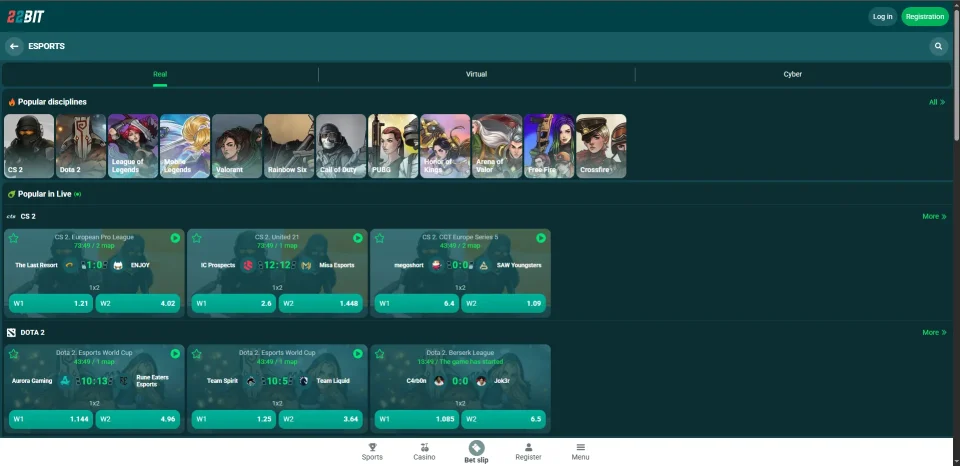Play stream for IC Prospects match
The height and width of the screenshot is (466, 960).
(358, 238)
